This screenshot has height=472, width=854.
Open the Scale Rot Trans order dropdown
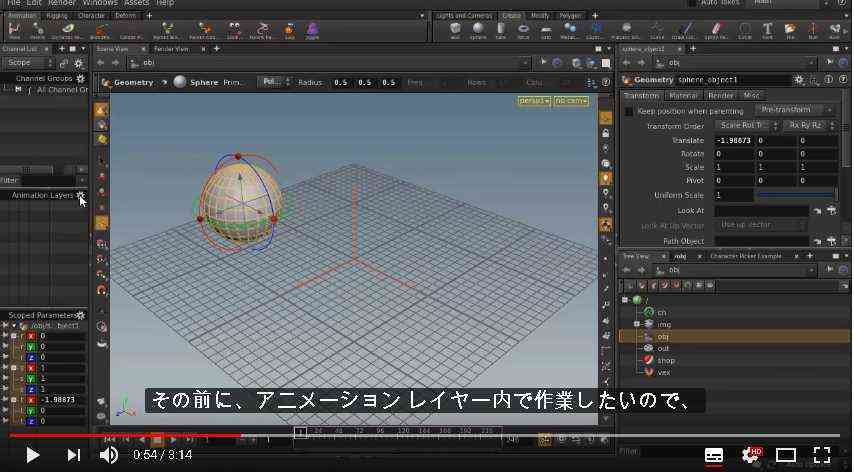(746, 125)
